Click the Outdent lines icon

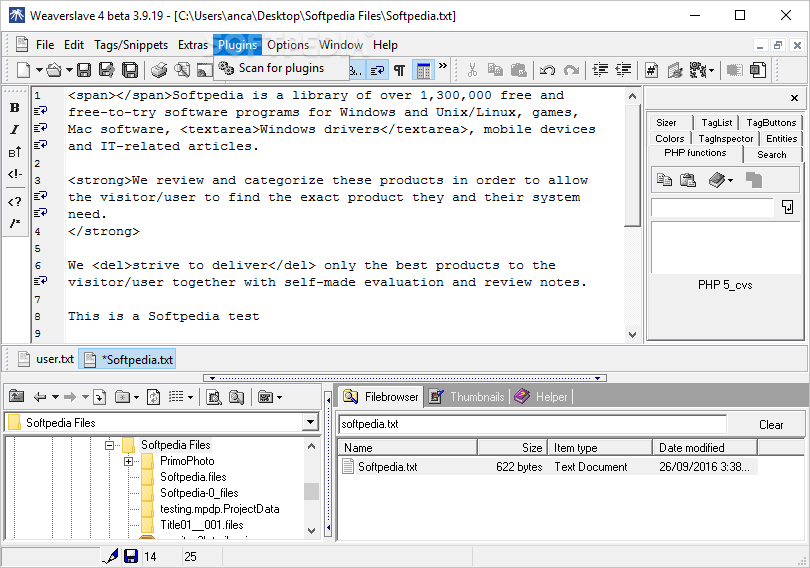pos(624,70)
